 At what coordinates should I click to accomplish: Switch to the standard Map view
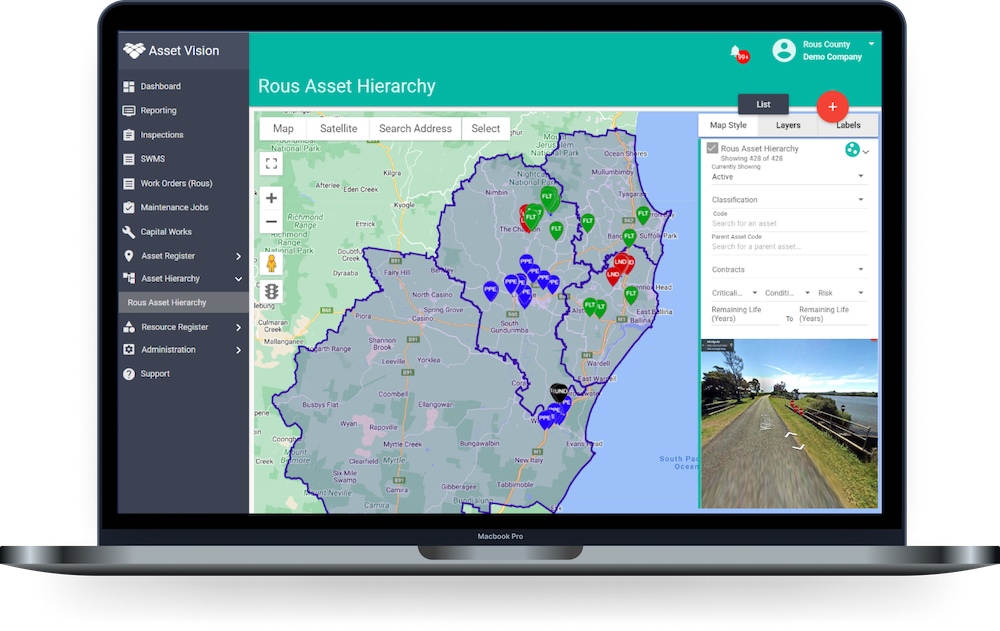pyautogui.click(x=283, y=128)
